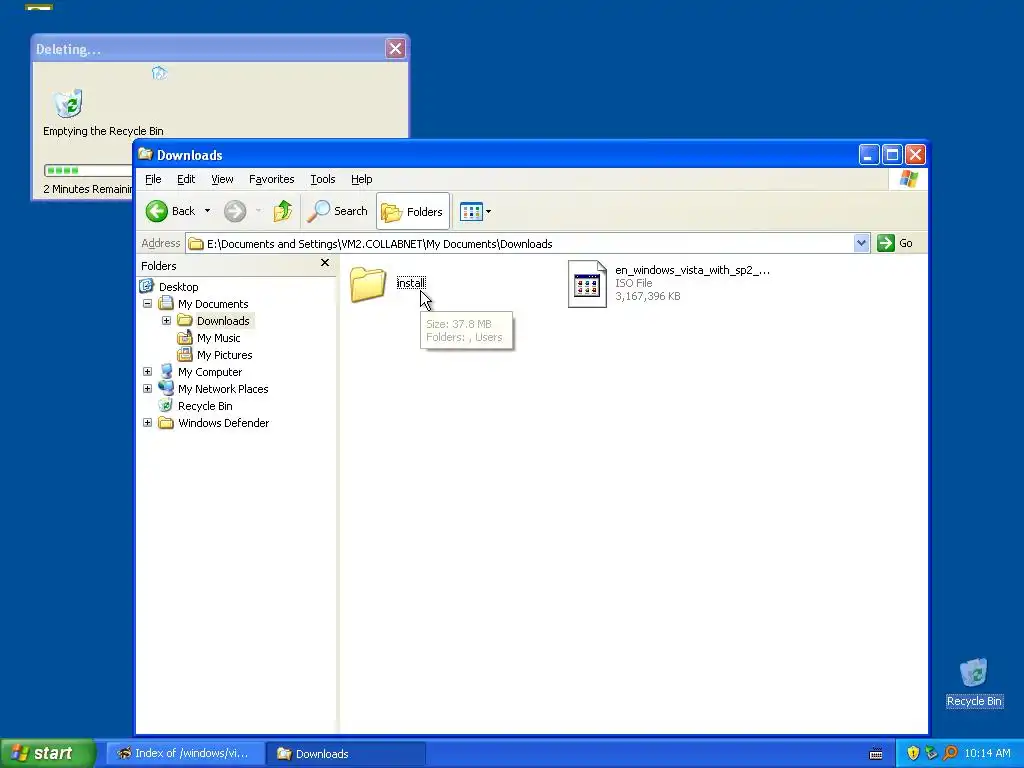Image resolution: width=1024 pixels, height=768 pixels.
Task: Click the install folder name label
Action: pos(411,283)
